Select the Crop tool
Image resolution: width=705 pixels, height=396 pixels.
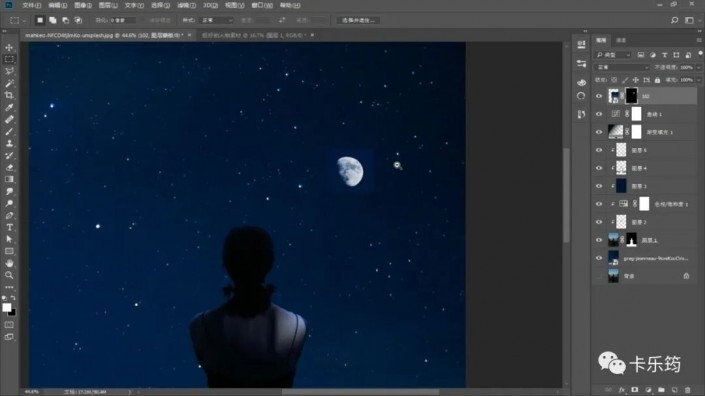(x=9, y=95)
